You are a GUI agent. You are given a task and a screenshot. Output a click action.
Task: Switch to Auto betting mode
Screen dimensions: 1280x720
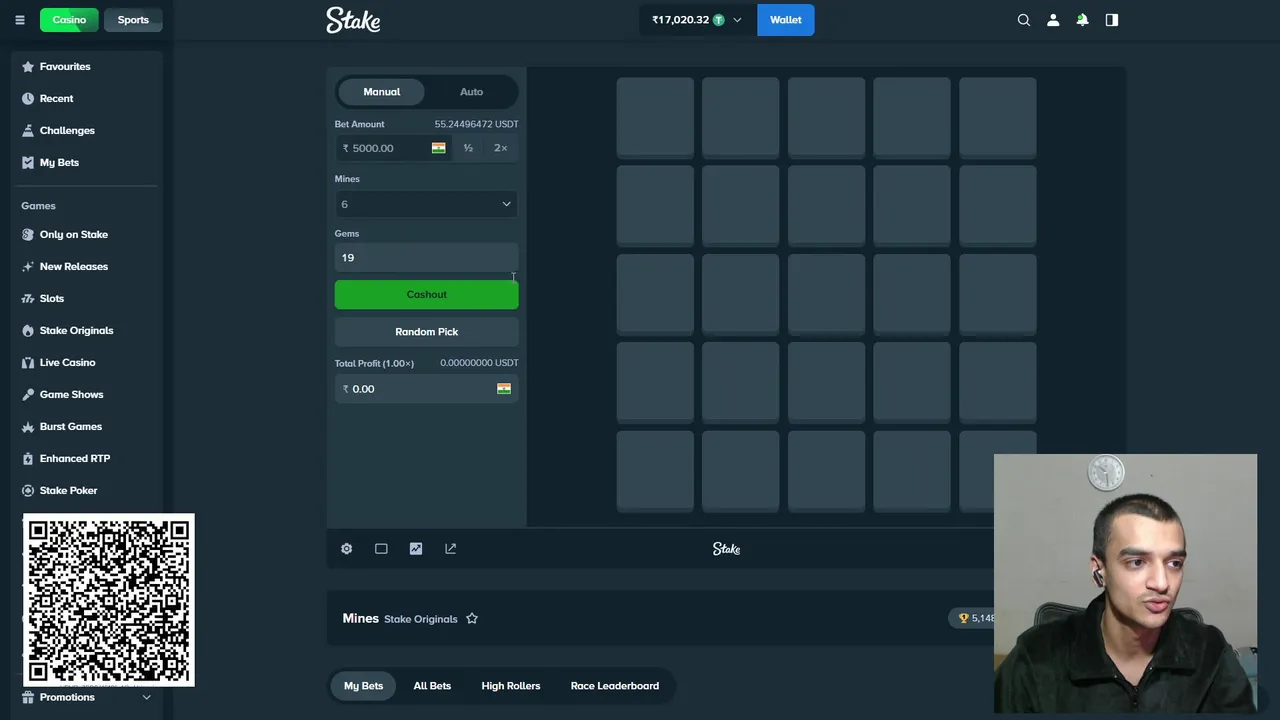(x=471, y=92)
